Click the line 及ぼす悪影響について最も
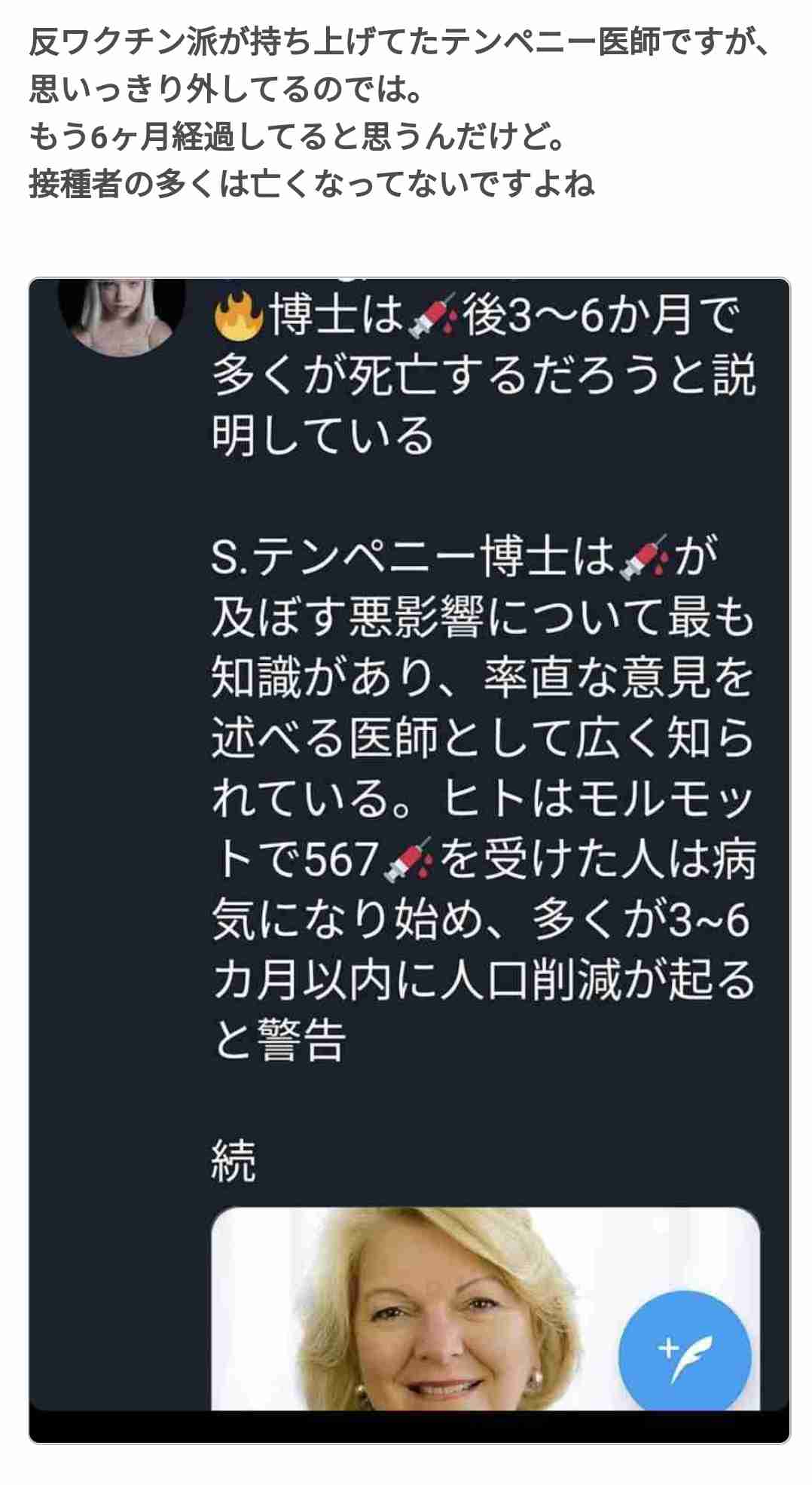This screenshot has width=812, height=1485. (x=484, y=618)
